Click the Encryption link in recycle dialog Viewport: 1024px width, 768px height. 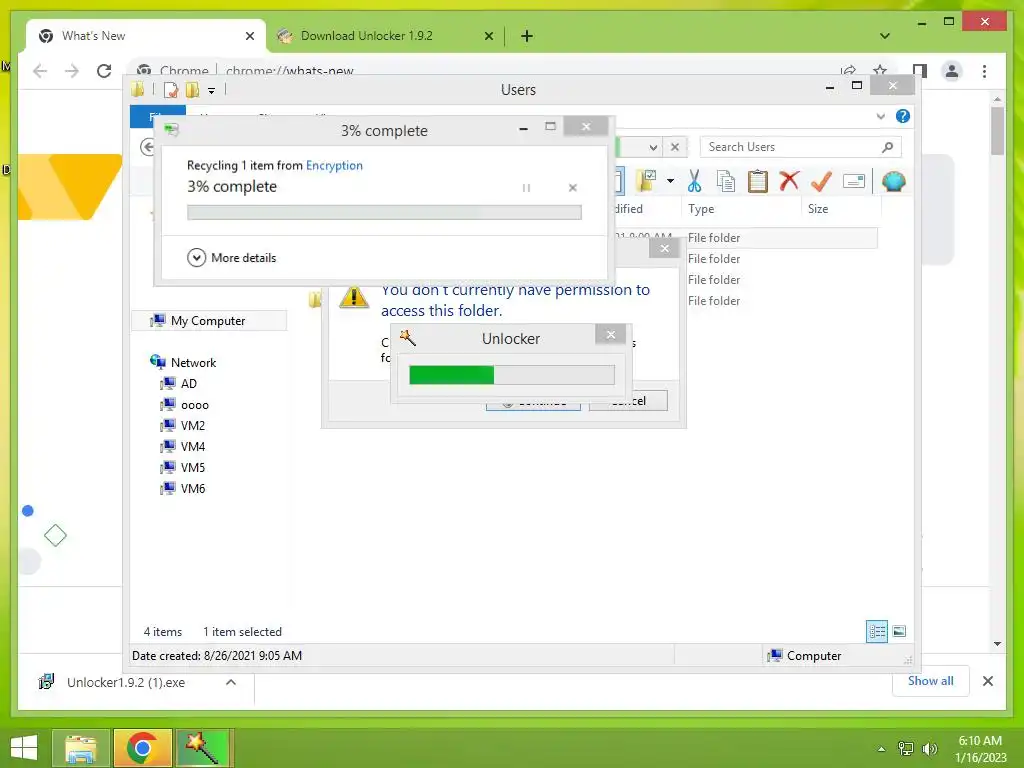coord(334,165)
